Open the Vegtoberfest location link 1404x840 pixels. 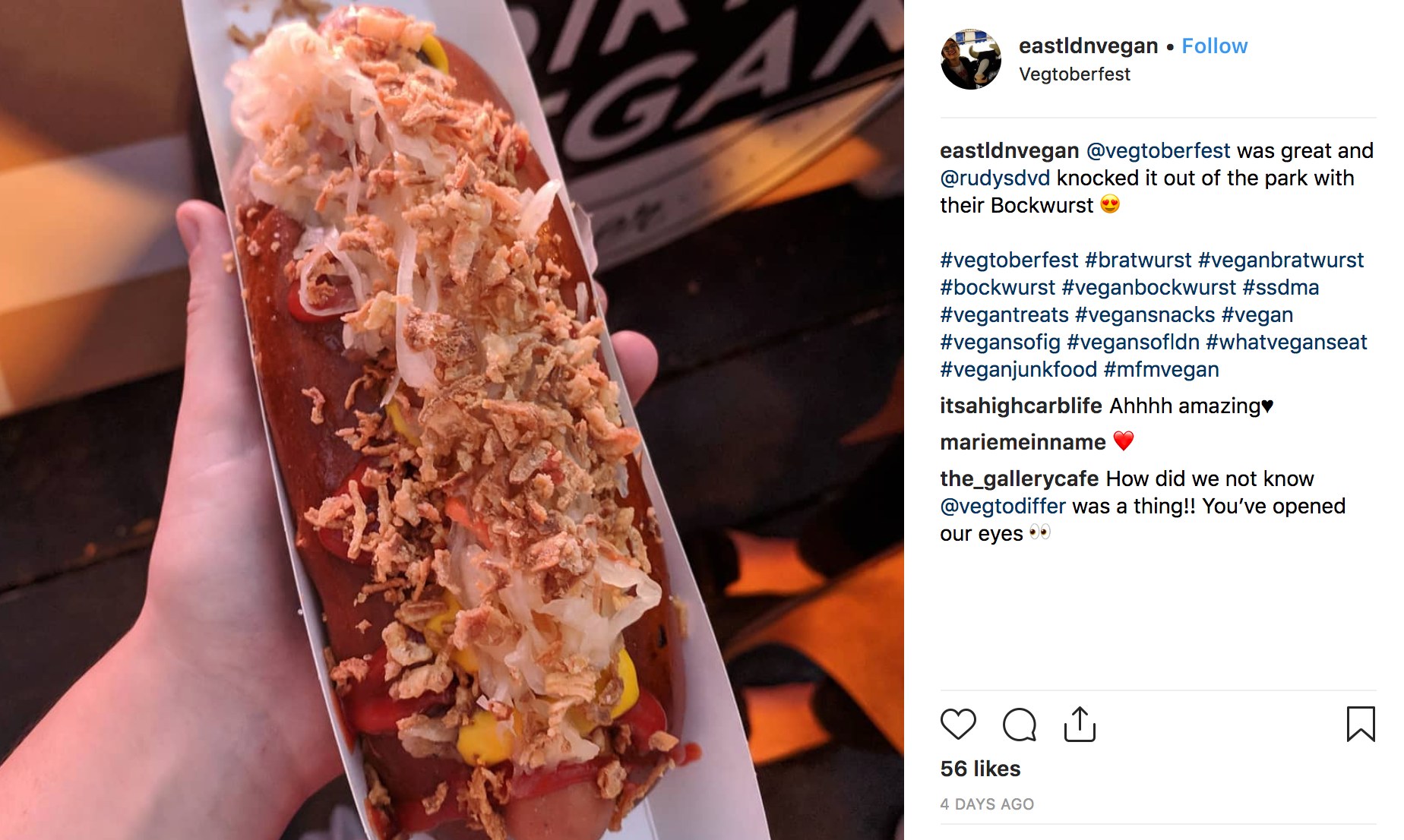[1074, 74]
